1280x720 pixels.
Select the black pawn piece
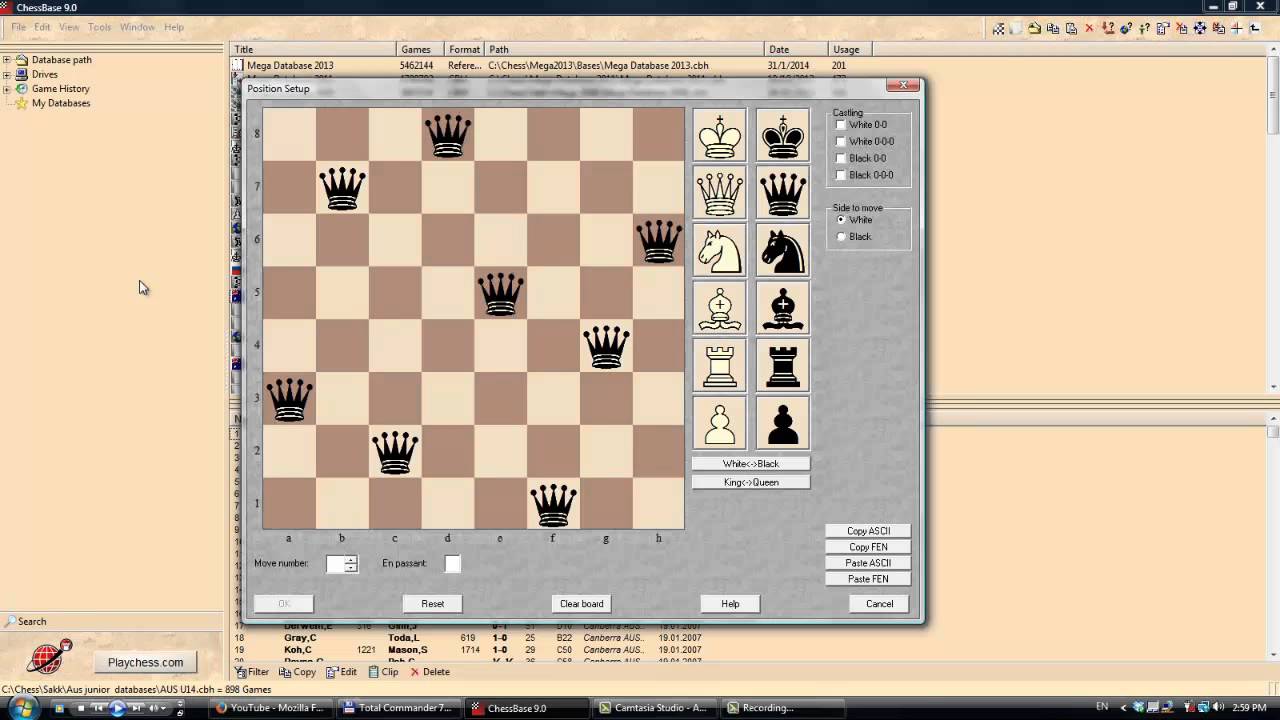(783, 423)
